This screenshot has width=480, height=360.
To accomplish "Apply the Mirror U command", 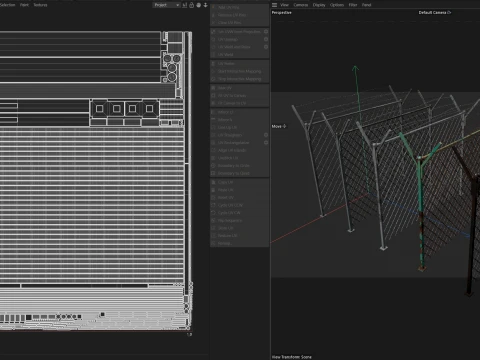I will tap(240, 112).
